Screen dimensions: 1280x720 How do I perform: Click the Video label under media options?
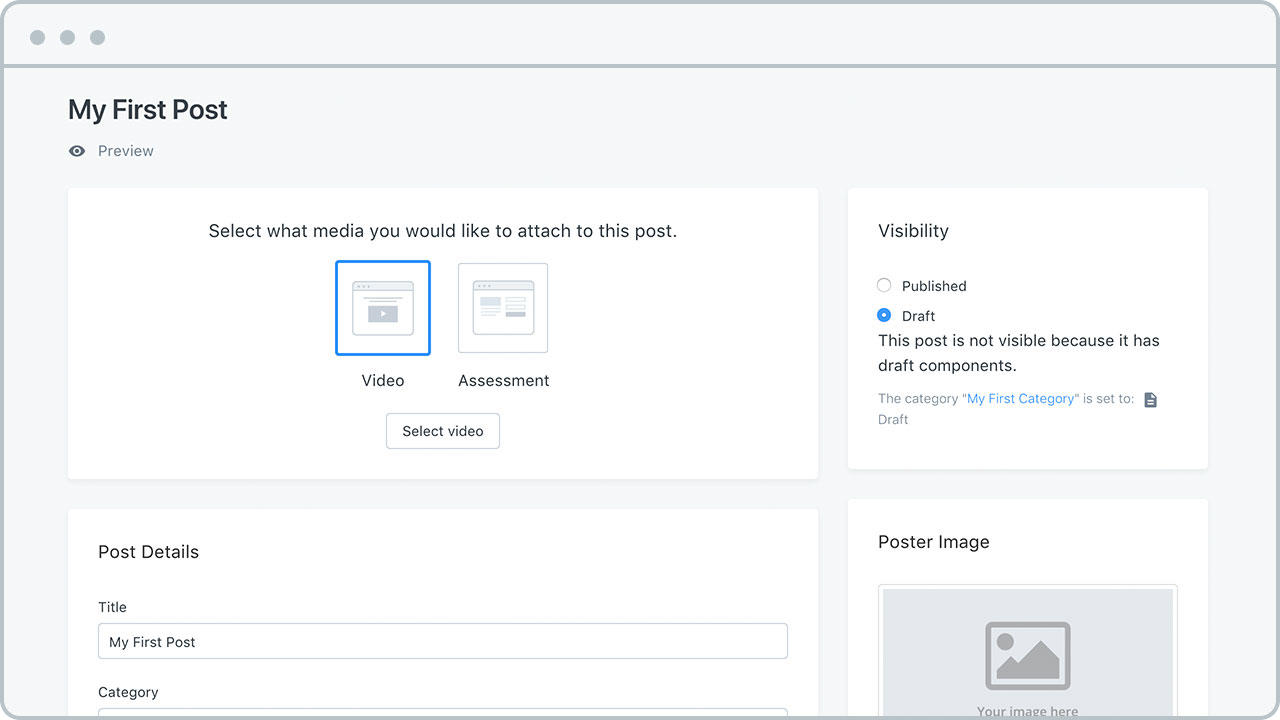383,380
